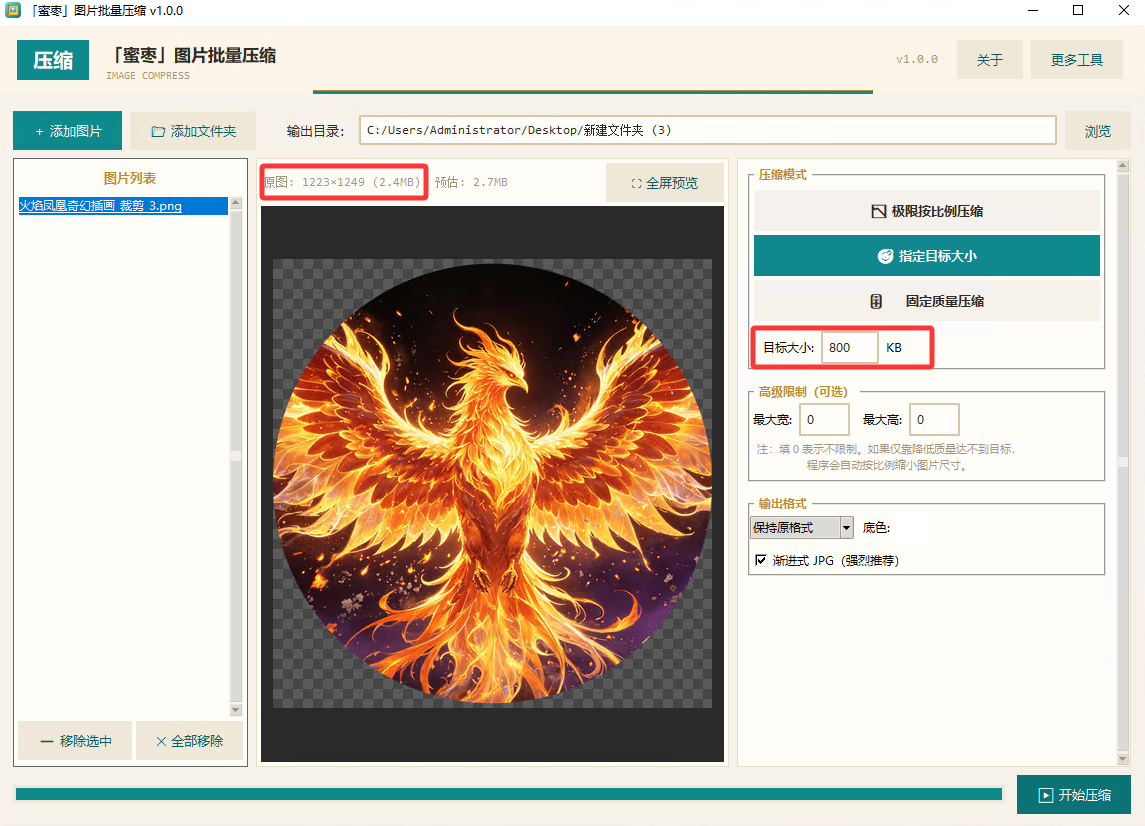Click settings panel scroll-down arrow
The image size is (1145, 826).
(x=1123, y=759)
